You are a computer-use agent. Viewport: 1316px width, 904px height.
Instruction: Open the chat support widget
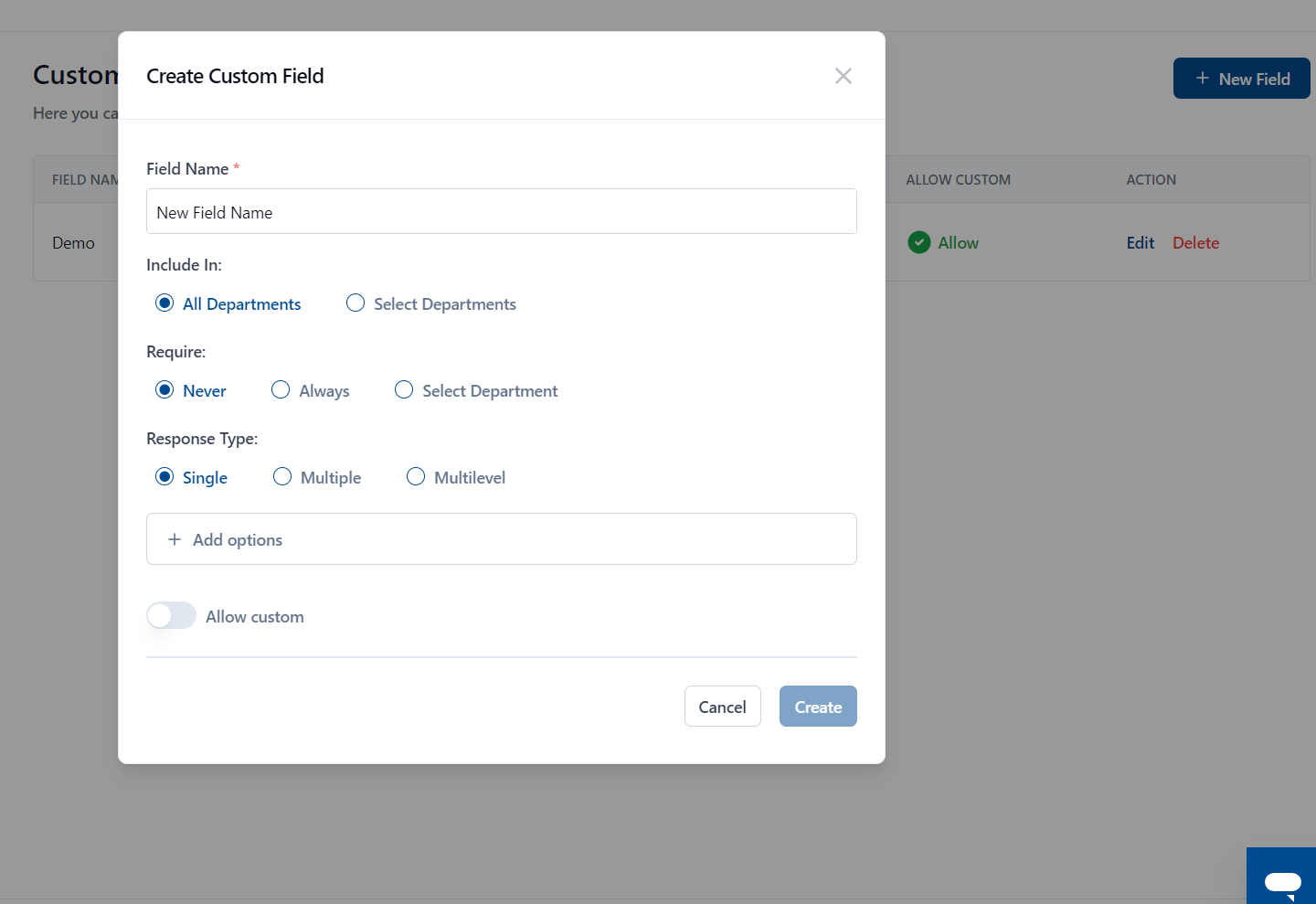(x=1282, y=879)
